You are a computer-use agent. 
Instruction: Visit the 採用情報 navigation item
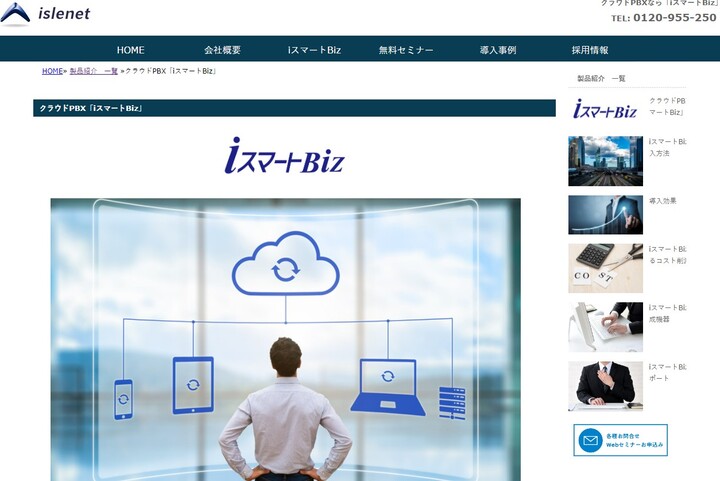tap(590, 50)
